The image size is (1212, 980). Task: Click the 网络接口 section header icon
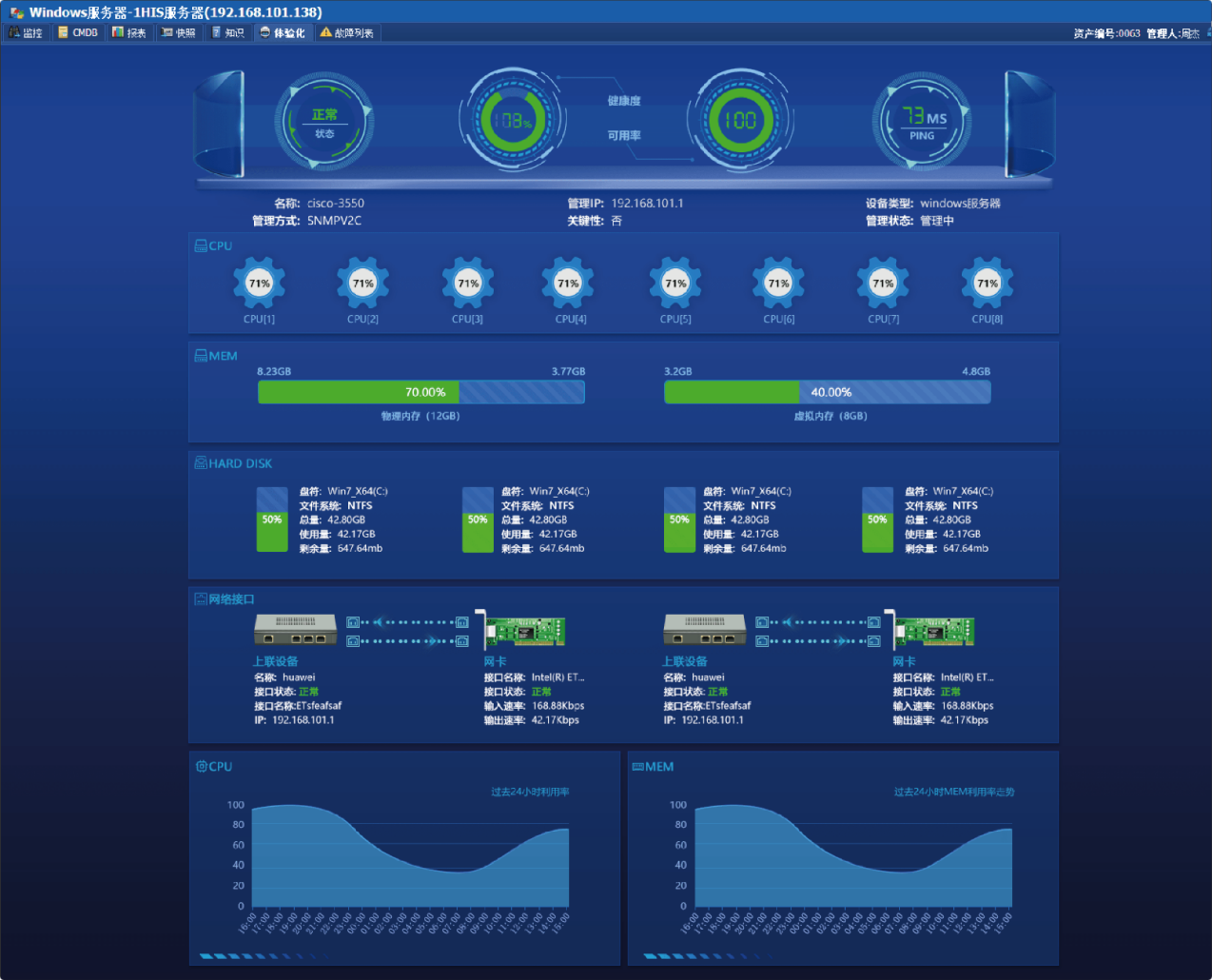tap(201, 599)
